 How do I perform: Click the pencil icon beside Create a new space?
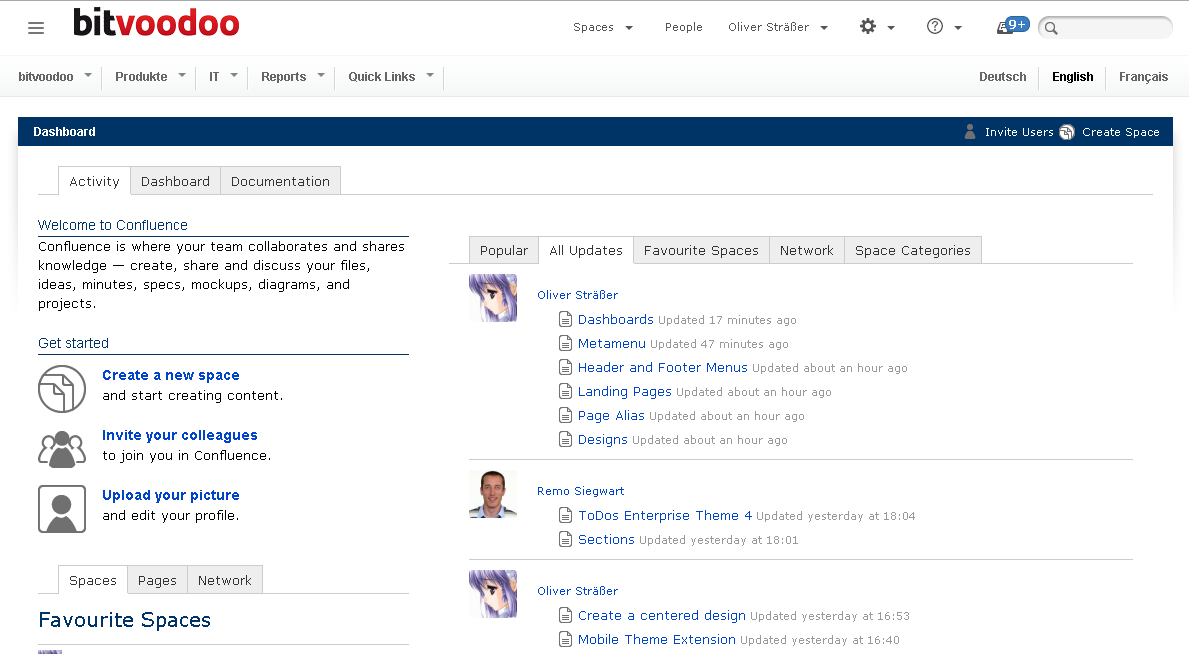click(x=62, y=389)
